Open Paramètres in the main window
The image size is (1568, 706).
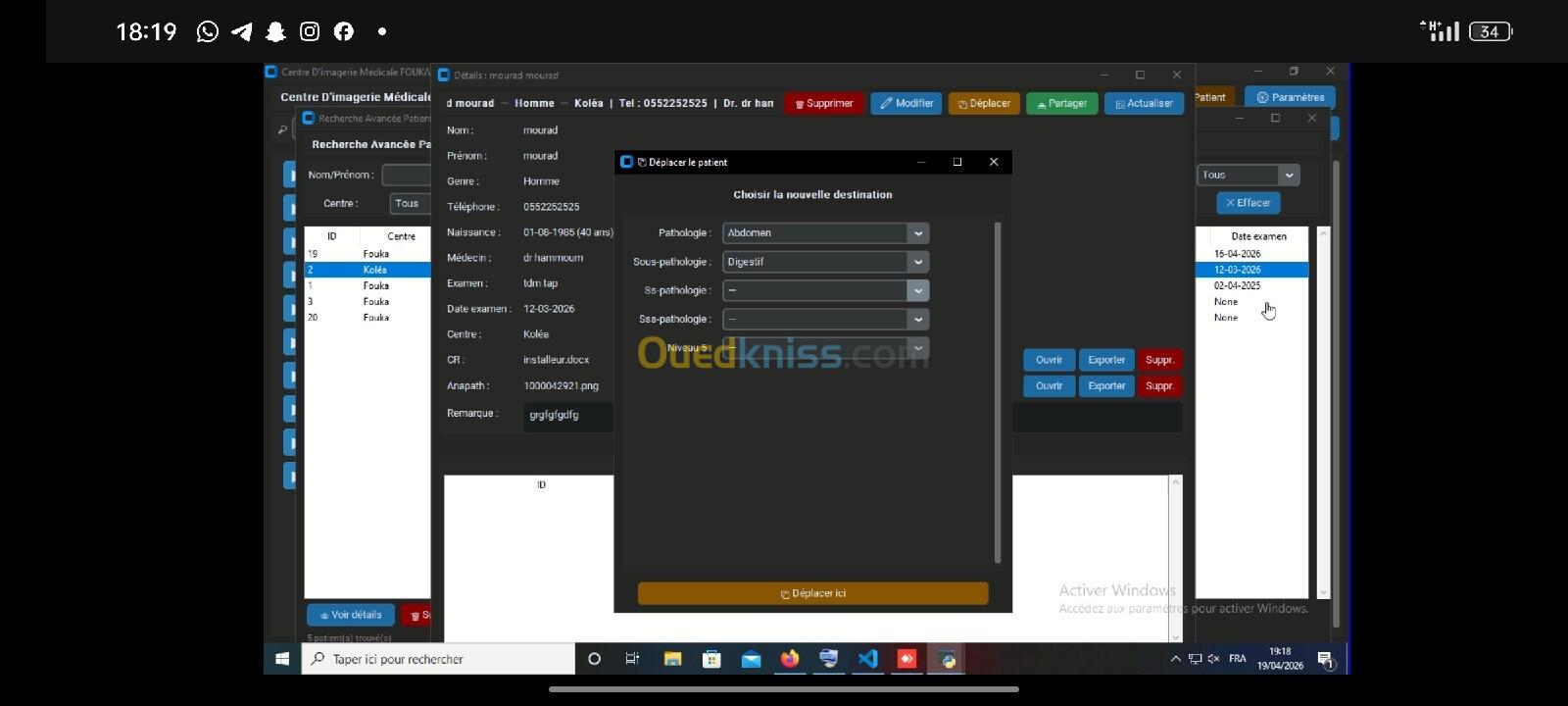tap(1291, 97)
